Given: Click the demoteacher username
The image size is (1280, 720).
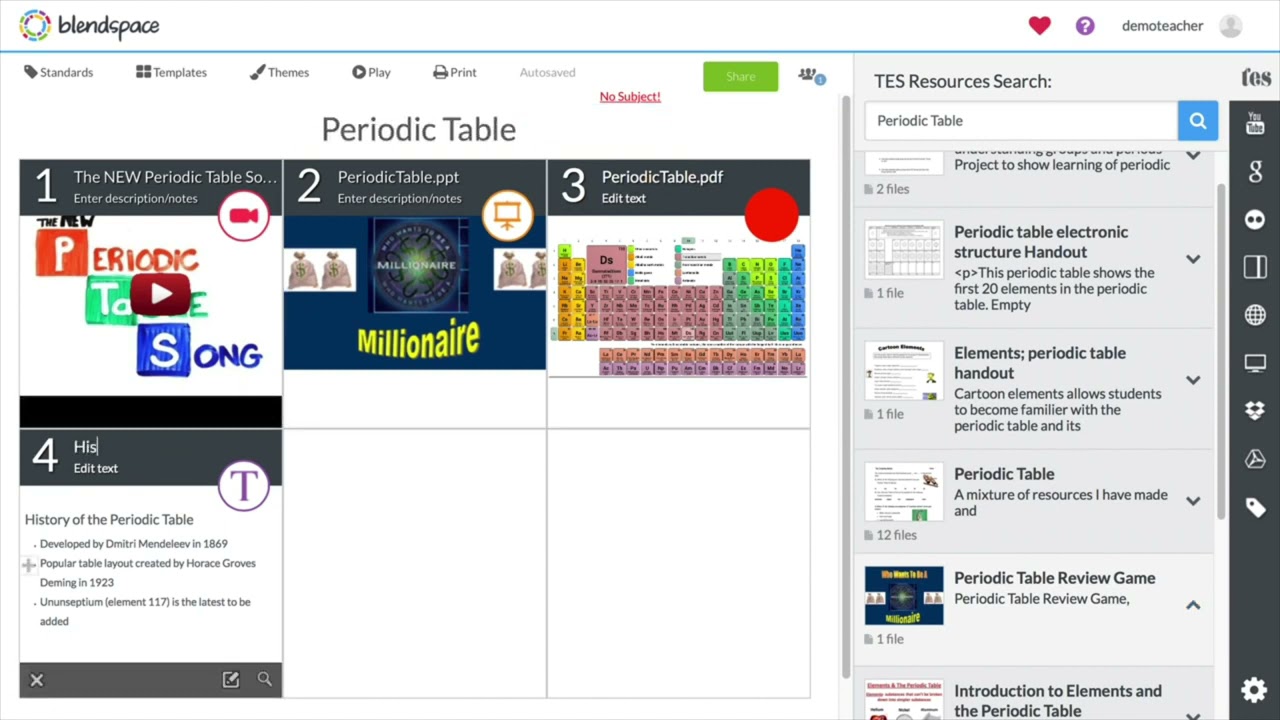Looking at the screenshot, I should click(1162, 26).
